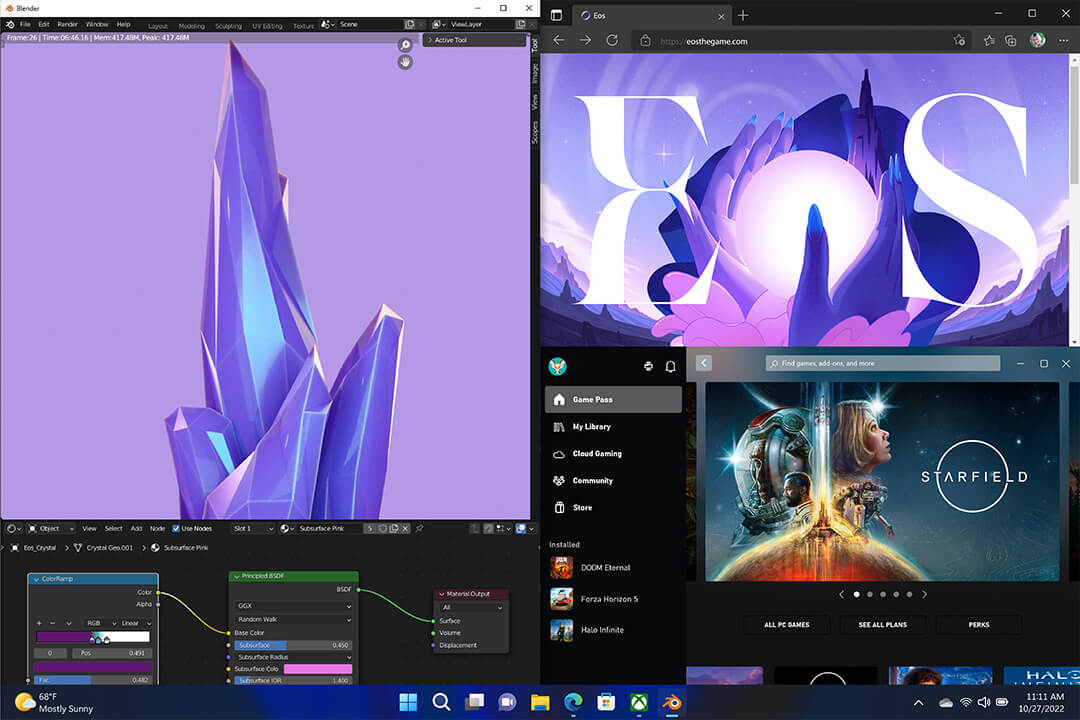Open the GGX distribution dropdown in Principled BSDF
Image resolution: width=1080 pixels, height=720 pixels.
pos(293,606)
